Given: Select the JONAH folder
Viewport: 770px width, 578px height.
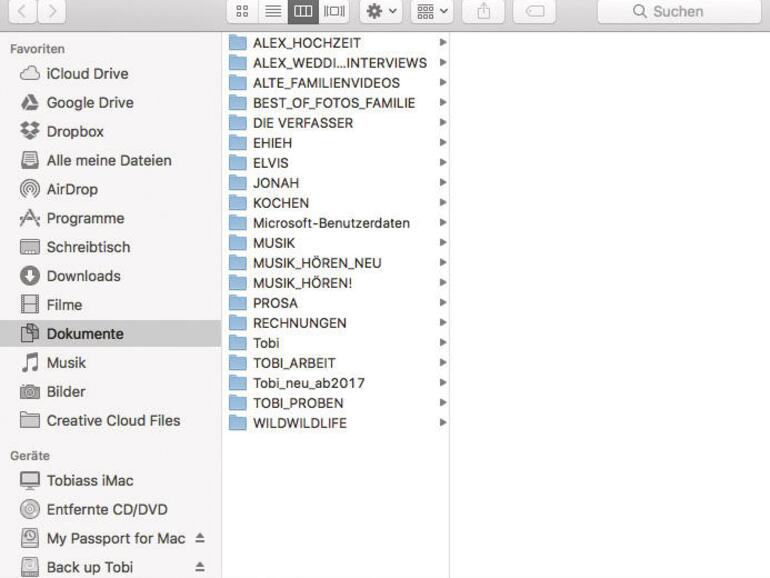Looking at the screenshot, I should point(336,183).
